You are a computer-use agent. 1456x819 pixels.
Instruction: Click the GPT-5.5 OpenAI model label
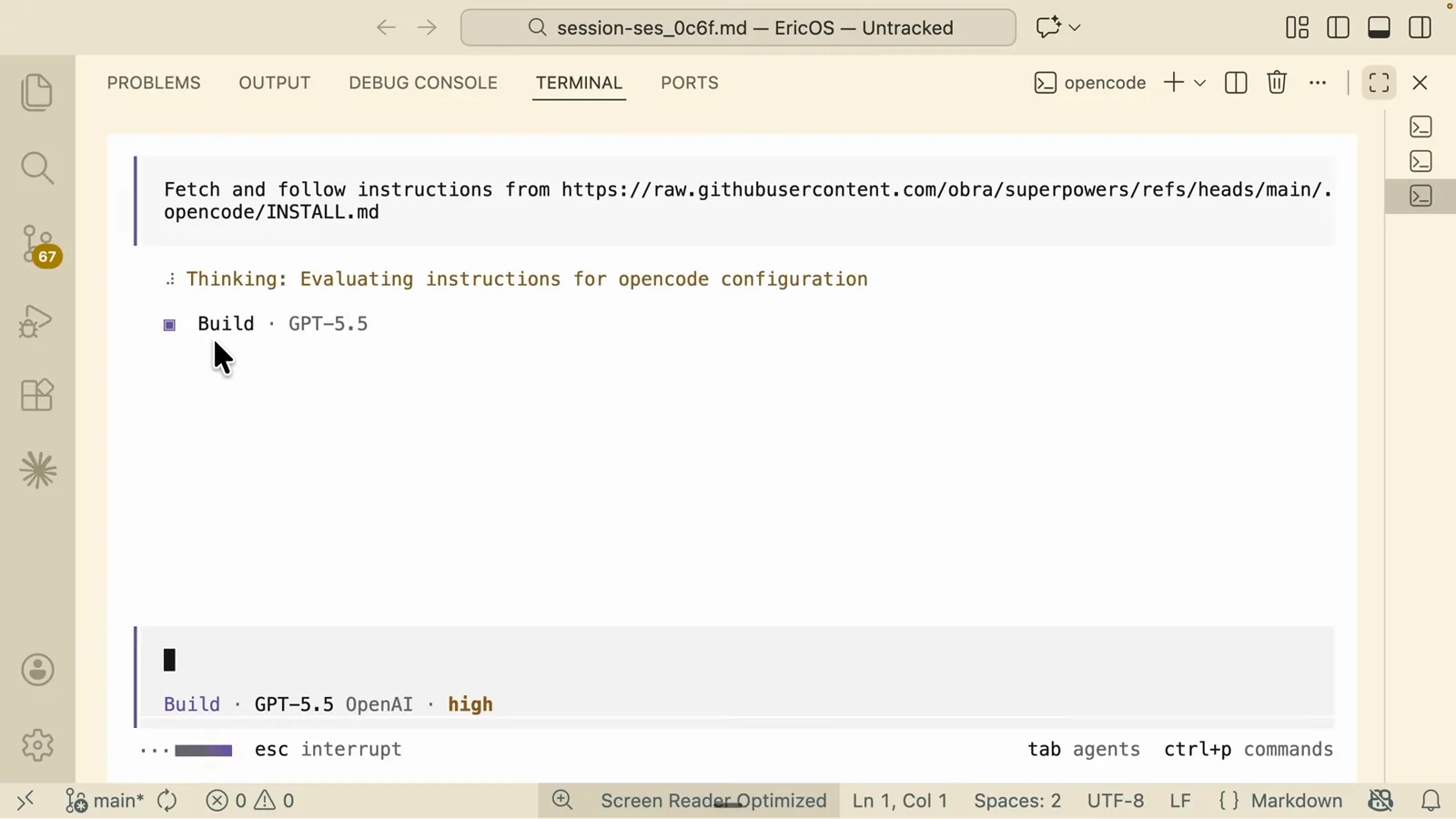pyautogui.click(x=333, y=704)
